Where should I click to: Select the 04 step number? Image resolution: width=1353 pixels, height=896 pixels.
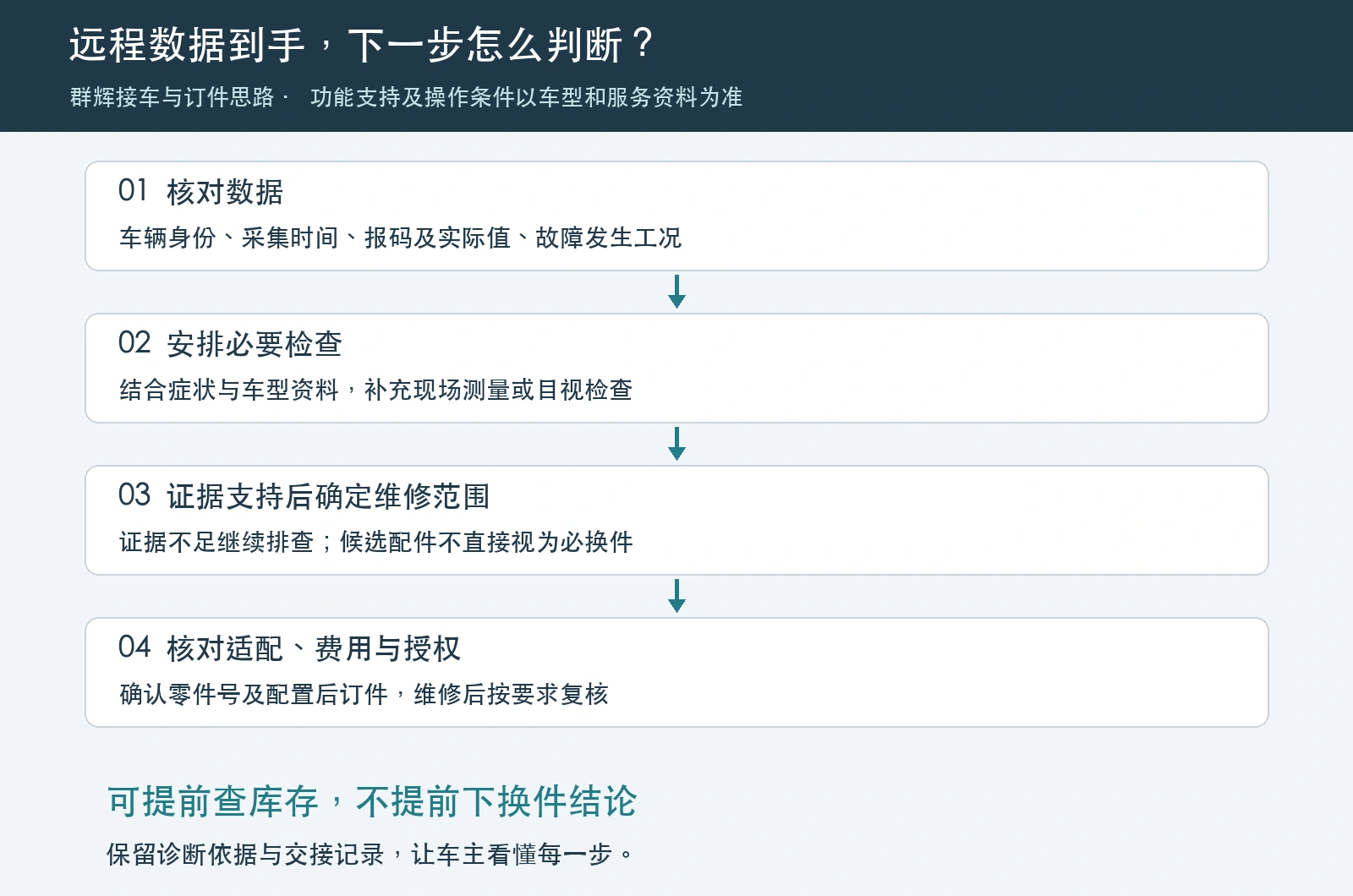click(134, 647)
